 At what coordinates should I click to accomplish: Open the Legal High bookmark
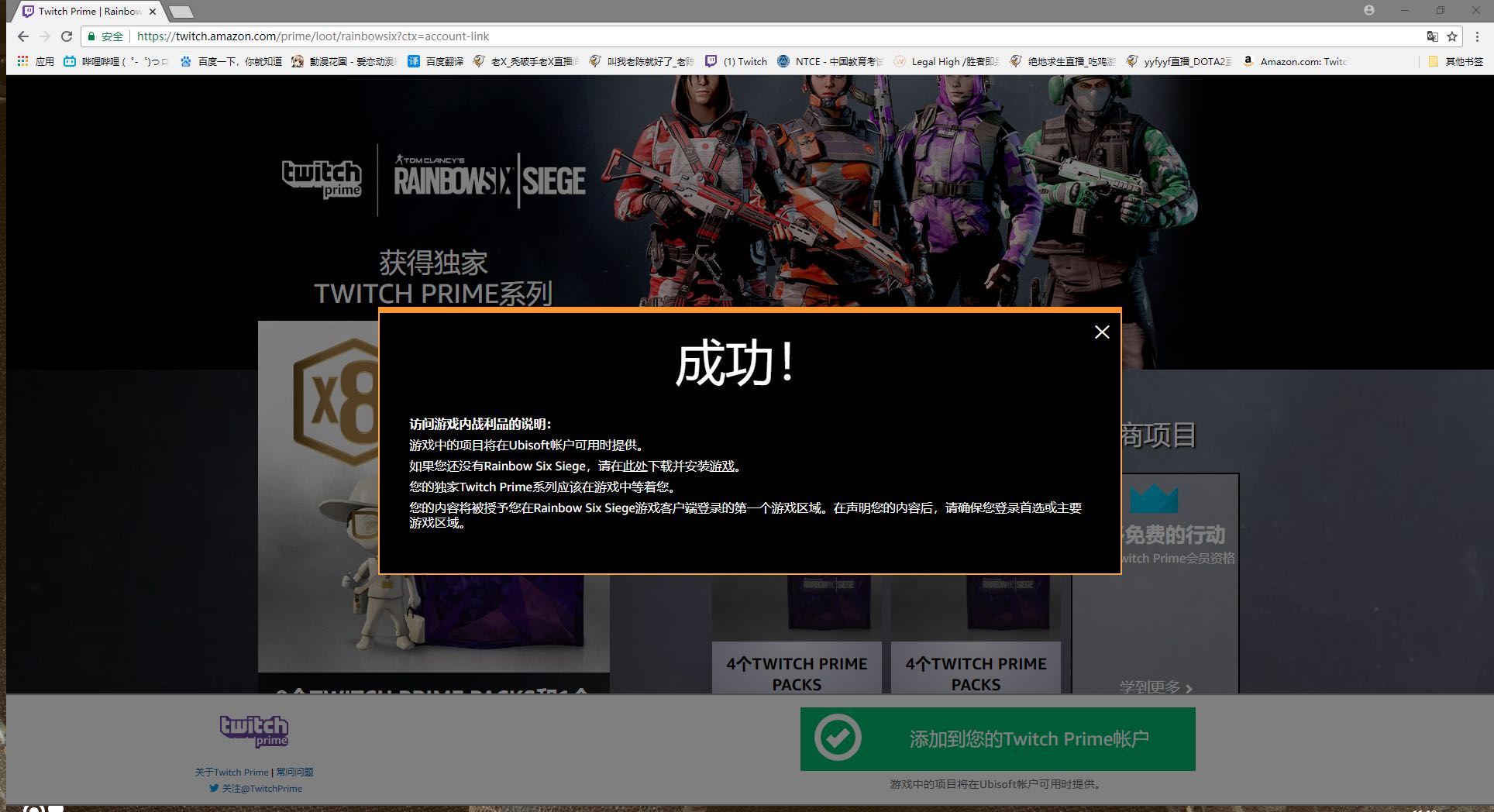[946, 61]
